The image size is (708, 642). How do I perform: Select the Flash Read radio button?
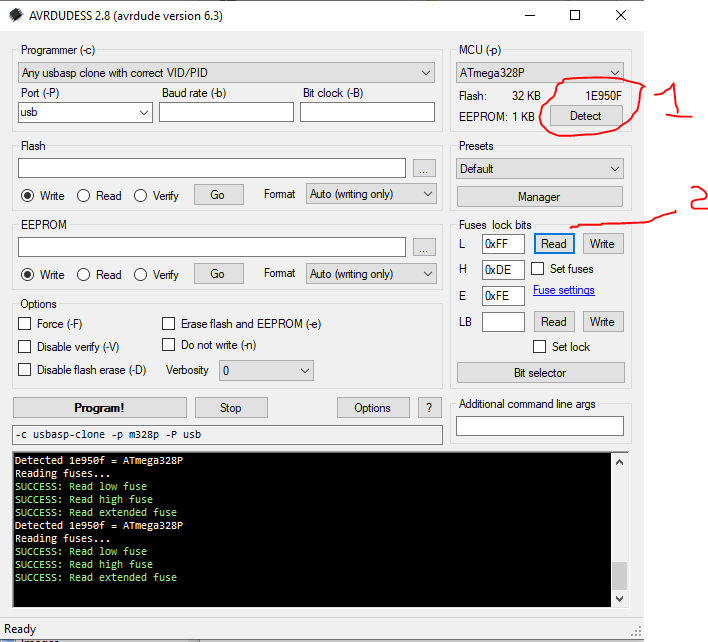point(84,196)
